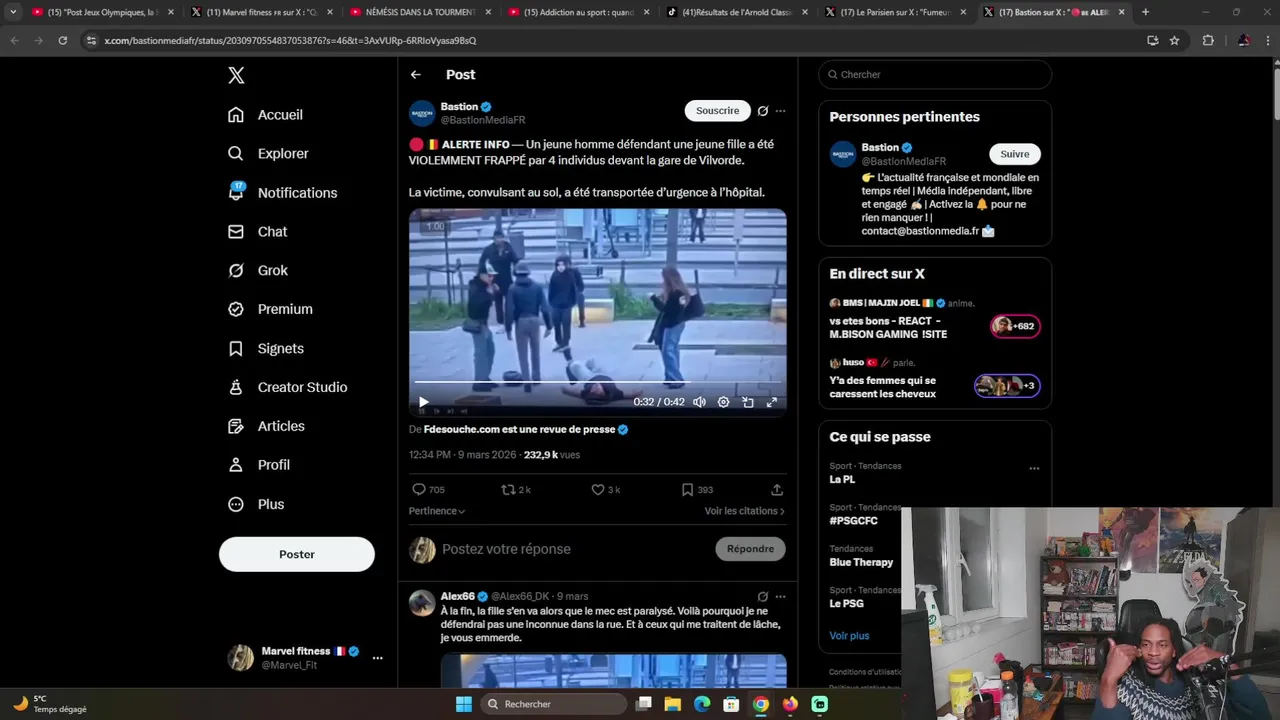Open video settings gear

click(x=724, y=402)
